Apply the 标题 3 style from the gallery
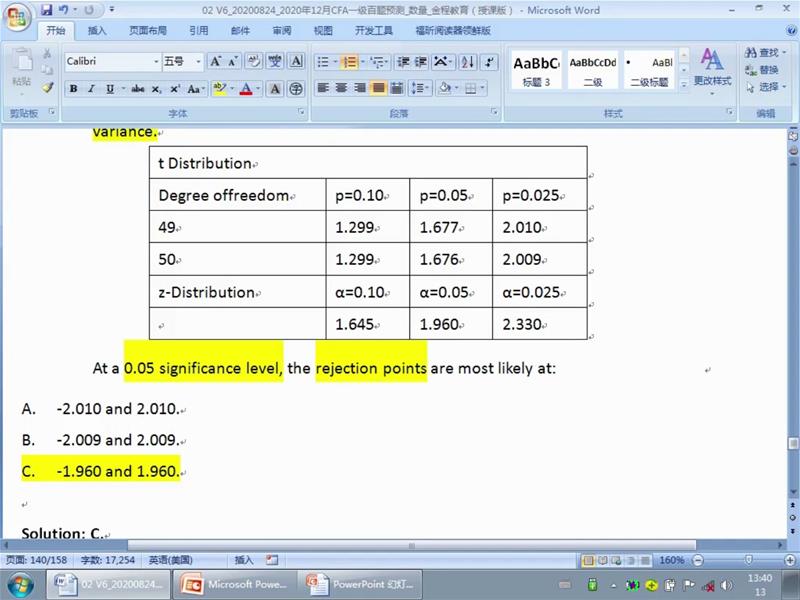The width and height of the screenshot is (800, 600). 535,70
